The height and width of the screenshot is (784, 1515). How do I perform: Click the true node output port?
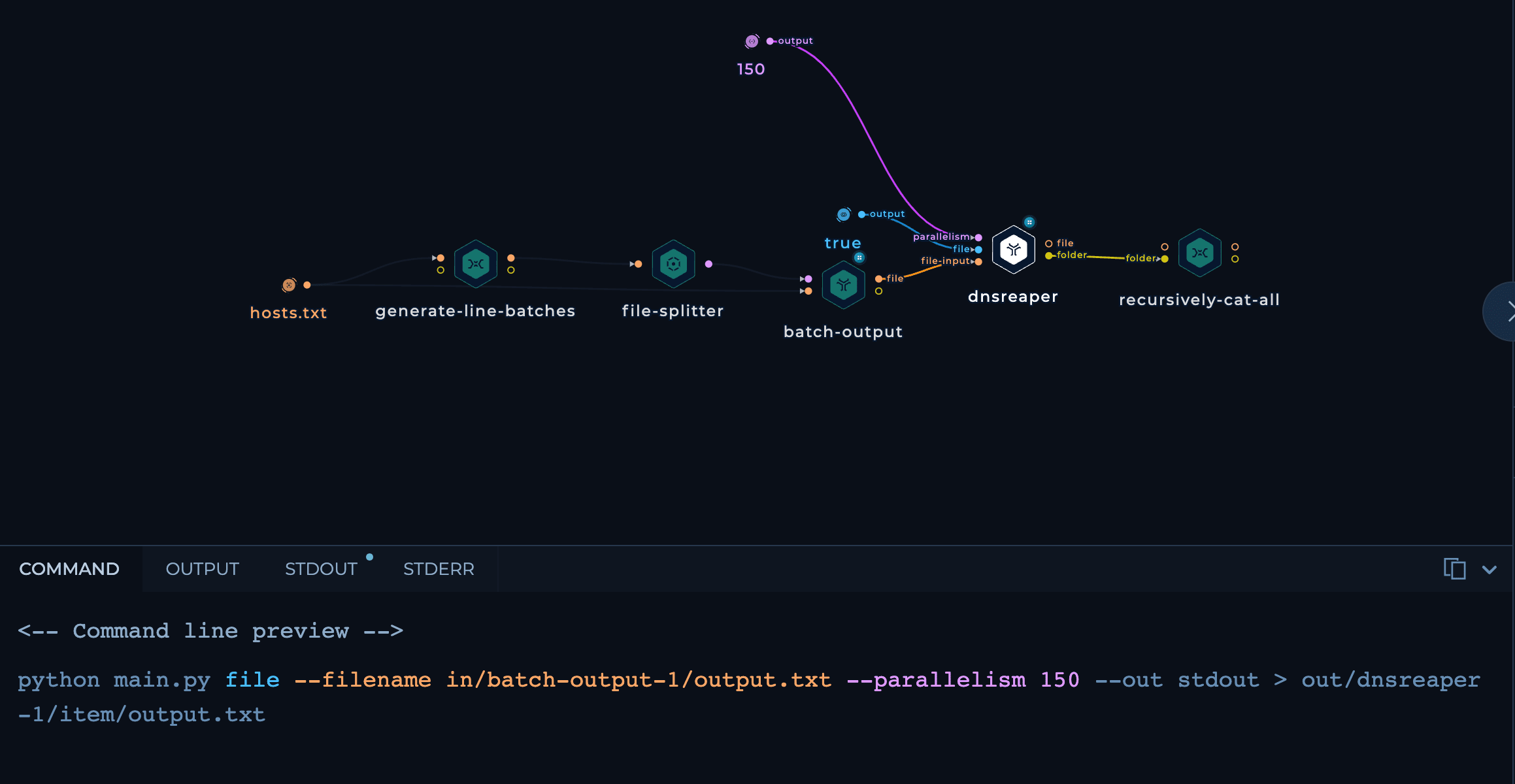861,214
